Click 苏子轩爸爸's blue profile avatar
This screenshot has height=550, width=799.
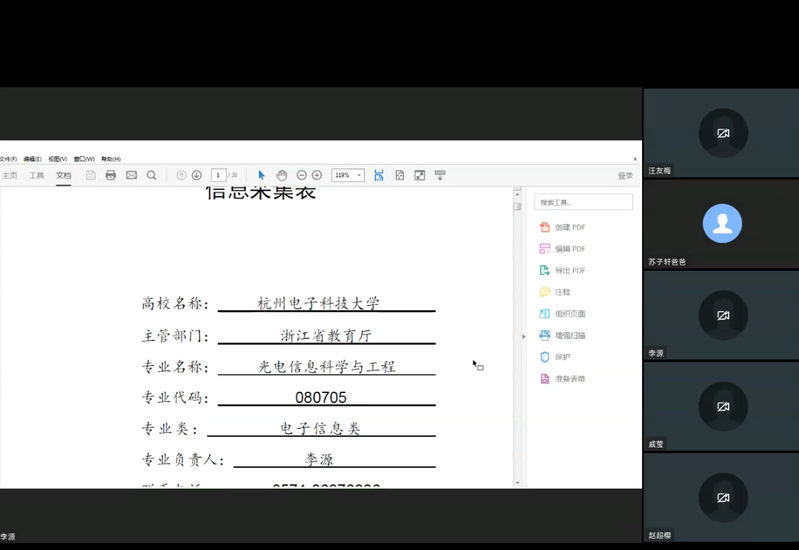pyautogui.click(x=722, y=223)
